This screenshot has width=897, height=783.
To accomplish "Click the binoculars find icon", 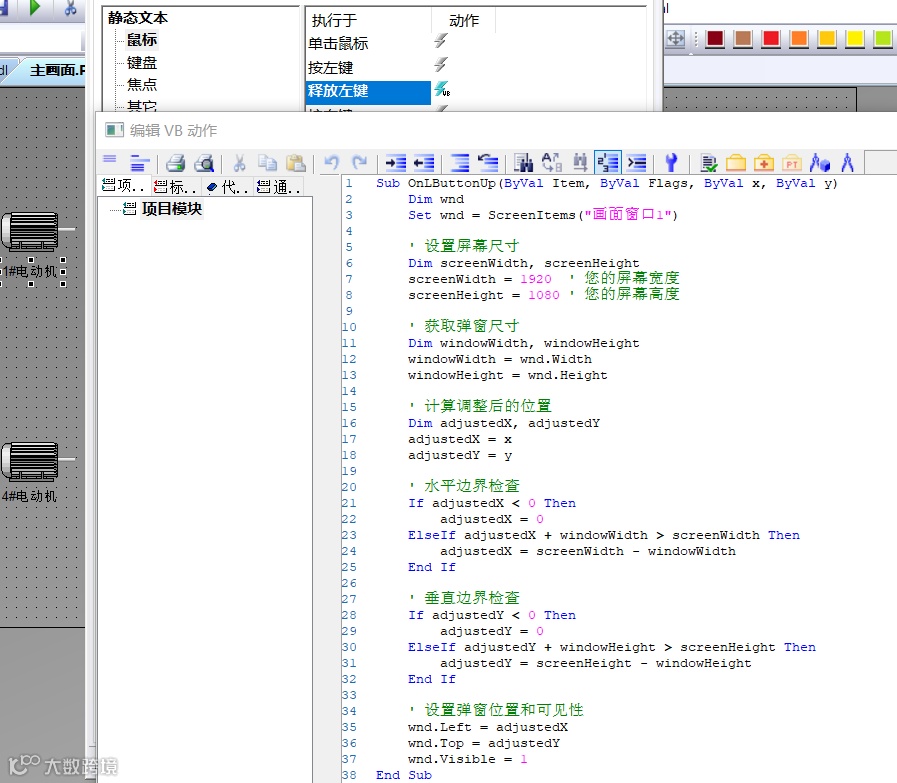I will (523, 163).
